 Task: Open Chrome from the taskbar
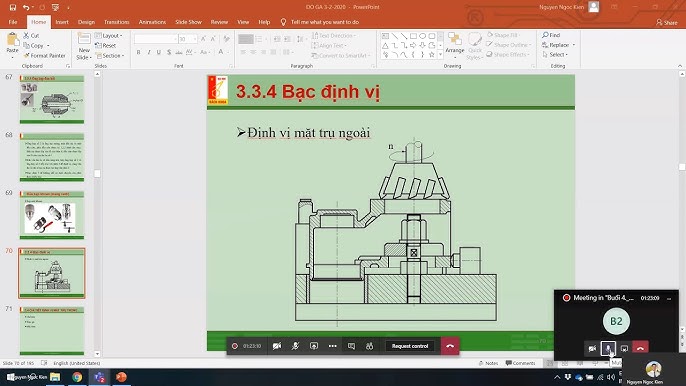tap(77, 377)
